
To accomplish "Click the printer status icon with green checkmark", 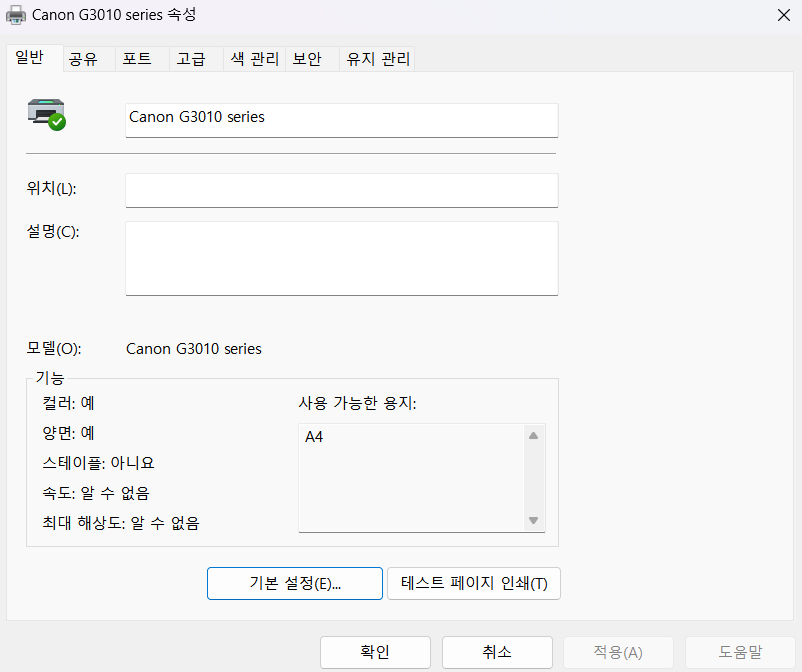I will (x=47, y=115).
